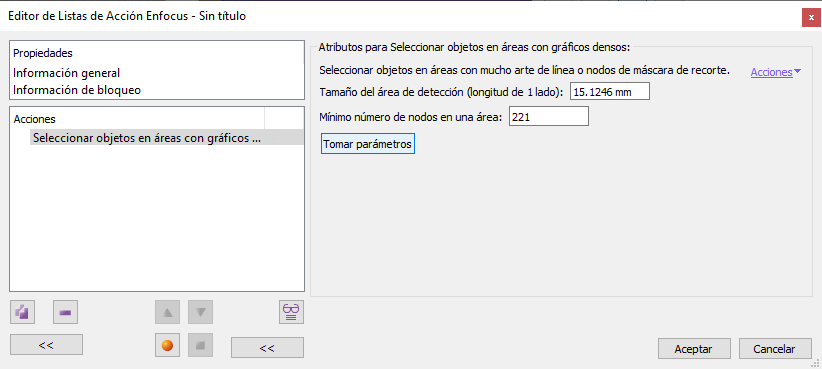Collapse panel with left << button
Image resolution: width=822 pixels, height=369 pixels.
tap(46, 345)
